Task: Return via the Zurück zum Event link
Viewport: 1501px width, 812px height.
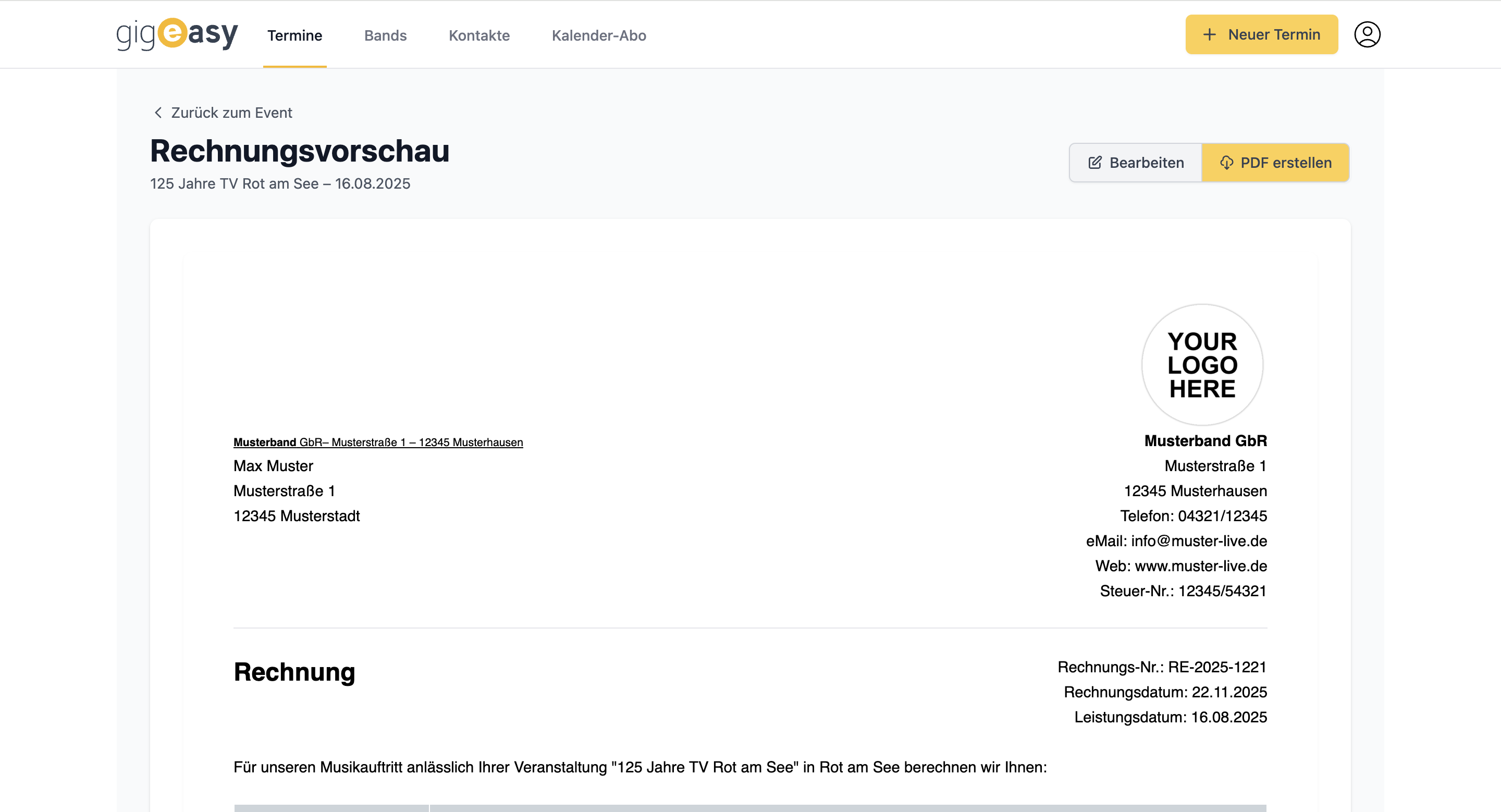Action: [x=231, y=113]
